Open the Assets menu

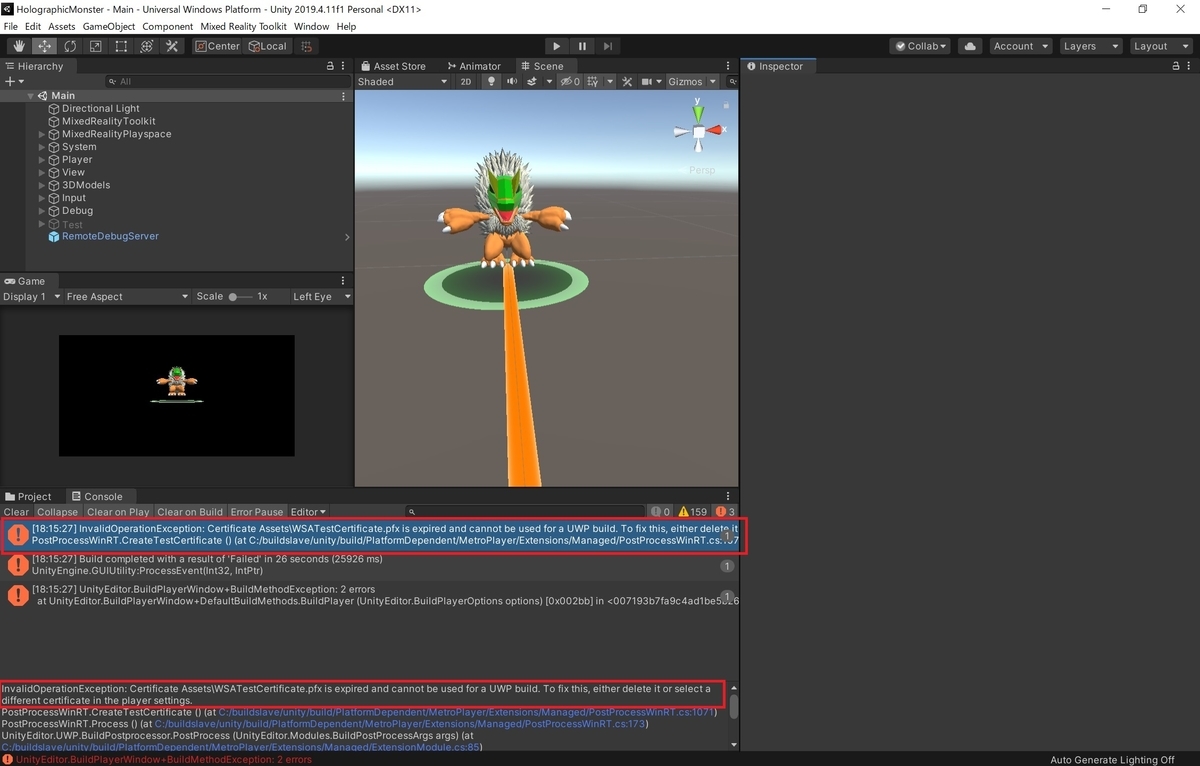[x=61, y=26]
